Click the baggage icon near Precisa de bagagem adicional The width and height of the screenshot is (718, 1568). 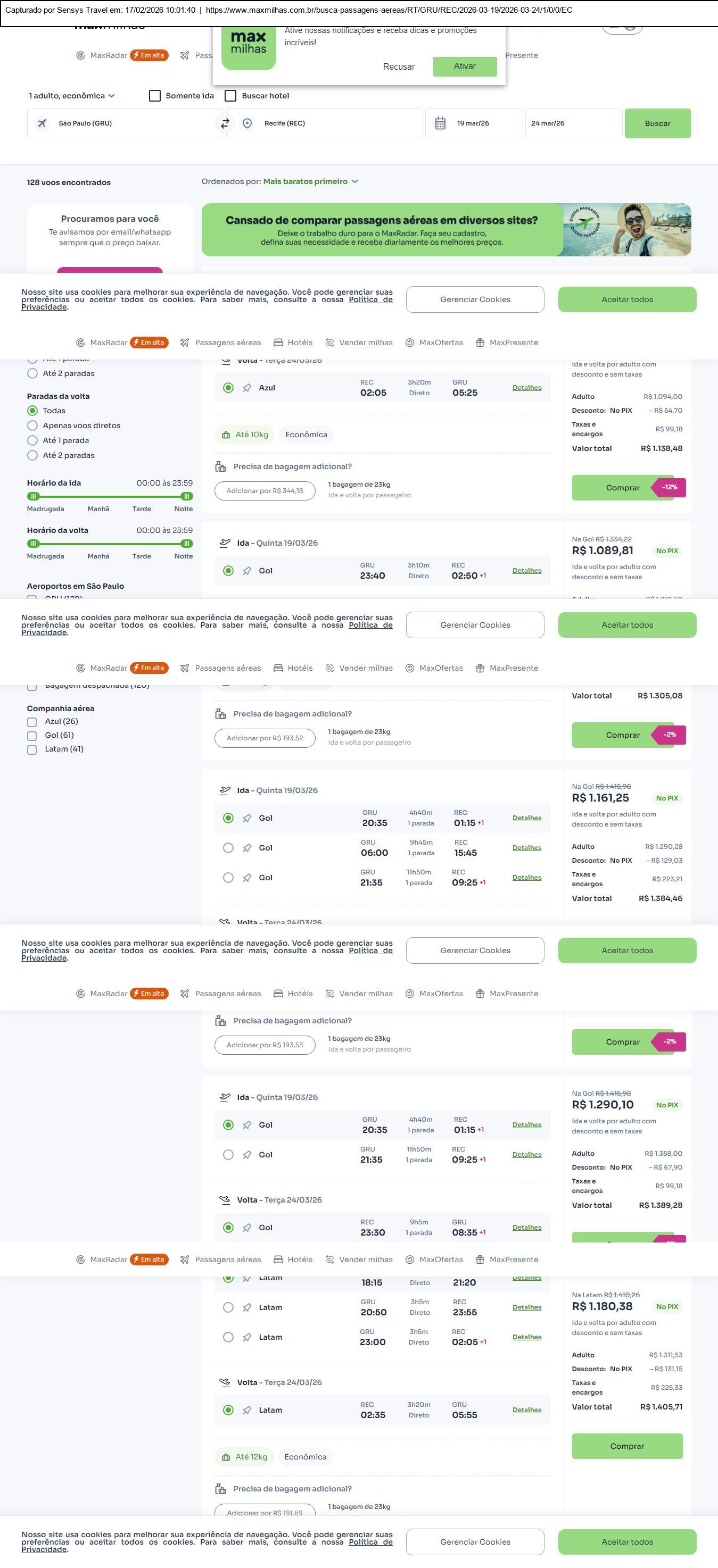(x=220, y=467)
